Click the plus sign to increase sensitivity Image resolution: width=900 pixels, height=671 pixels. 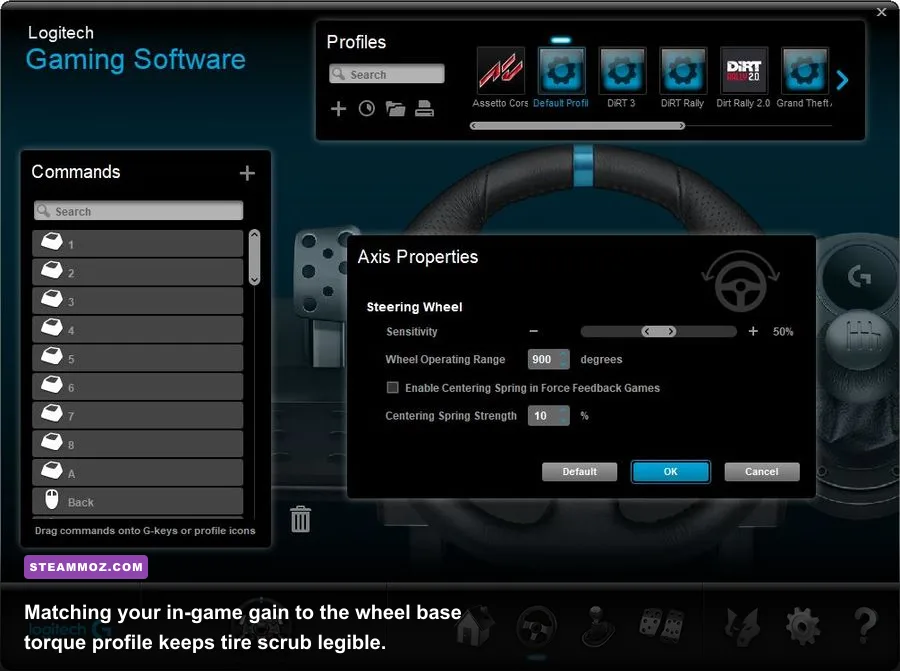coord(753,331)
